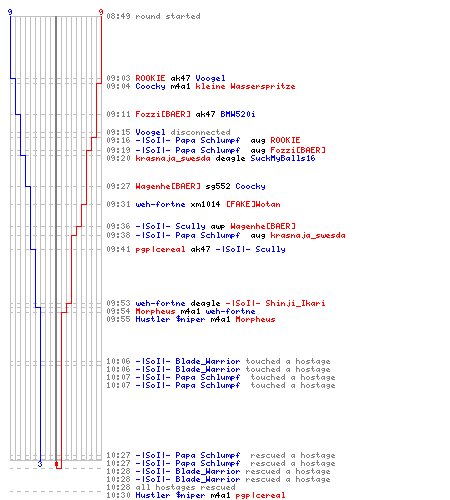This screenshot has height=500, width=450.
Task: Select -|SoI|- Scully as killer at 09:36
Action: tap(170, 226)
